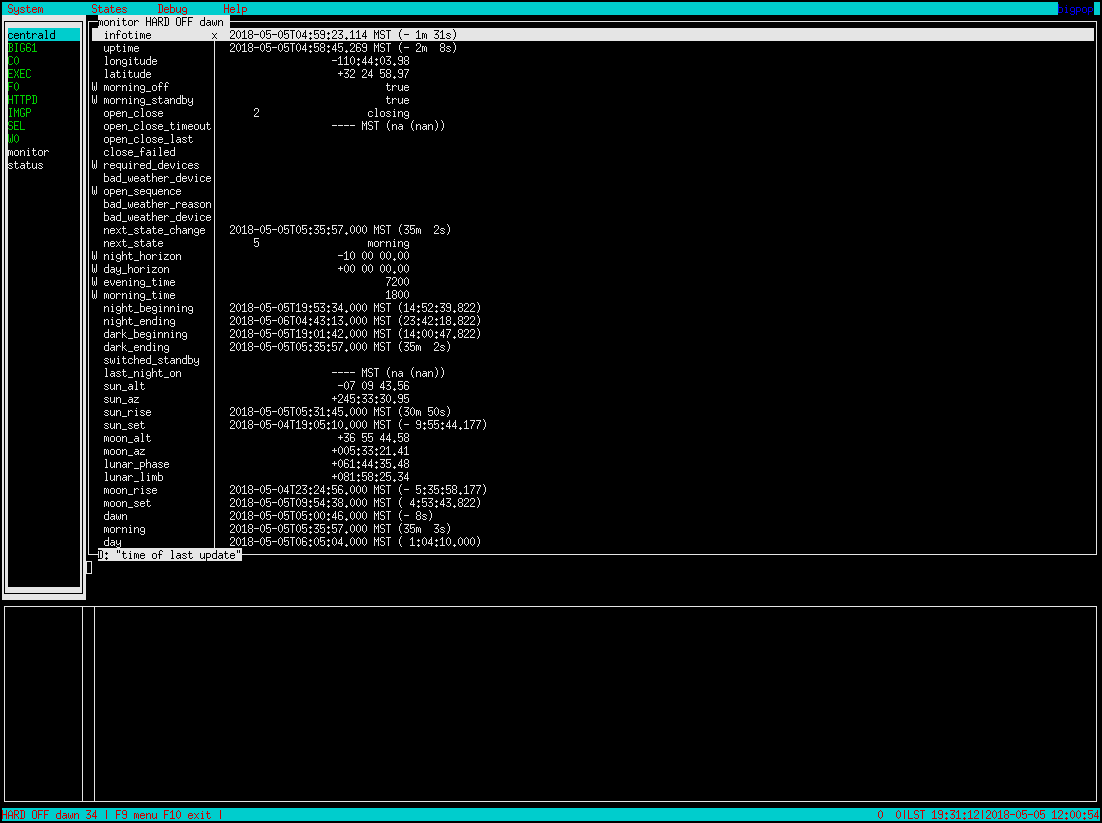Viewport: 1102px width, 823px height.
Task: Choose the HTTPD device in the list
Action: [23, 100]
